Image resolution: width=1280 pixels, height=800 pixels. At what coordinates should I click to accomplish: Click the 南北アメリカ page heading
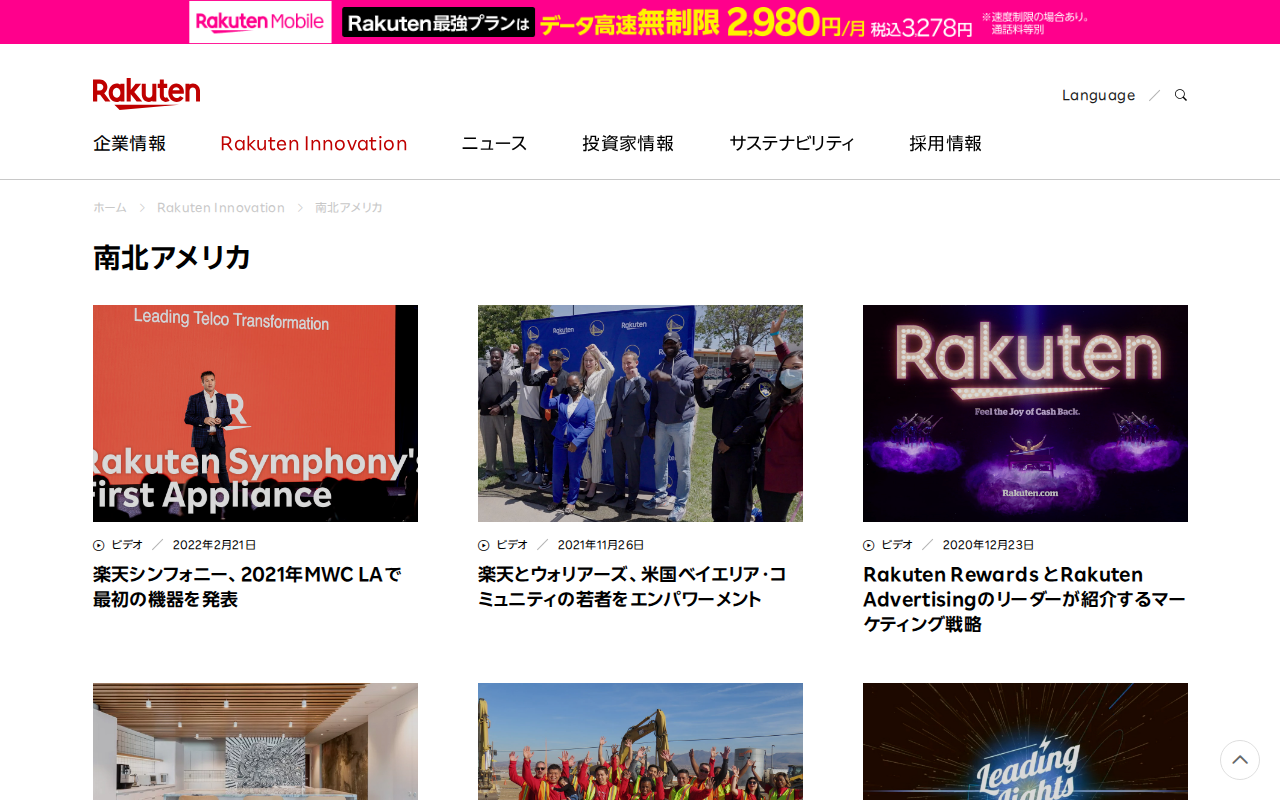point(172,257)
